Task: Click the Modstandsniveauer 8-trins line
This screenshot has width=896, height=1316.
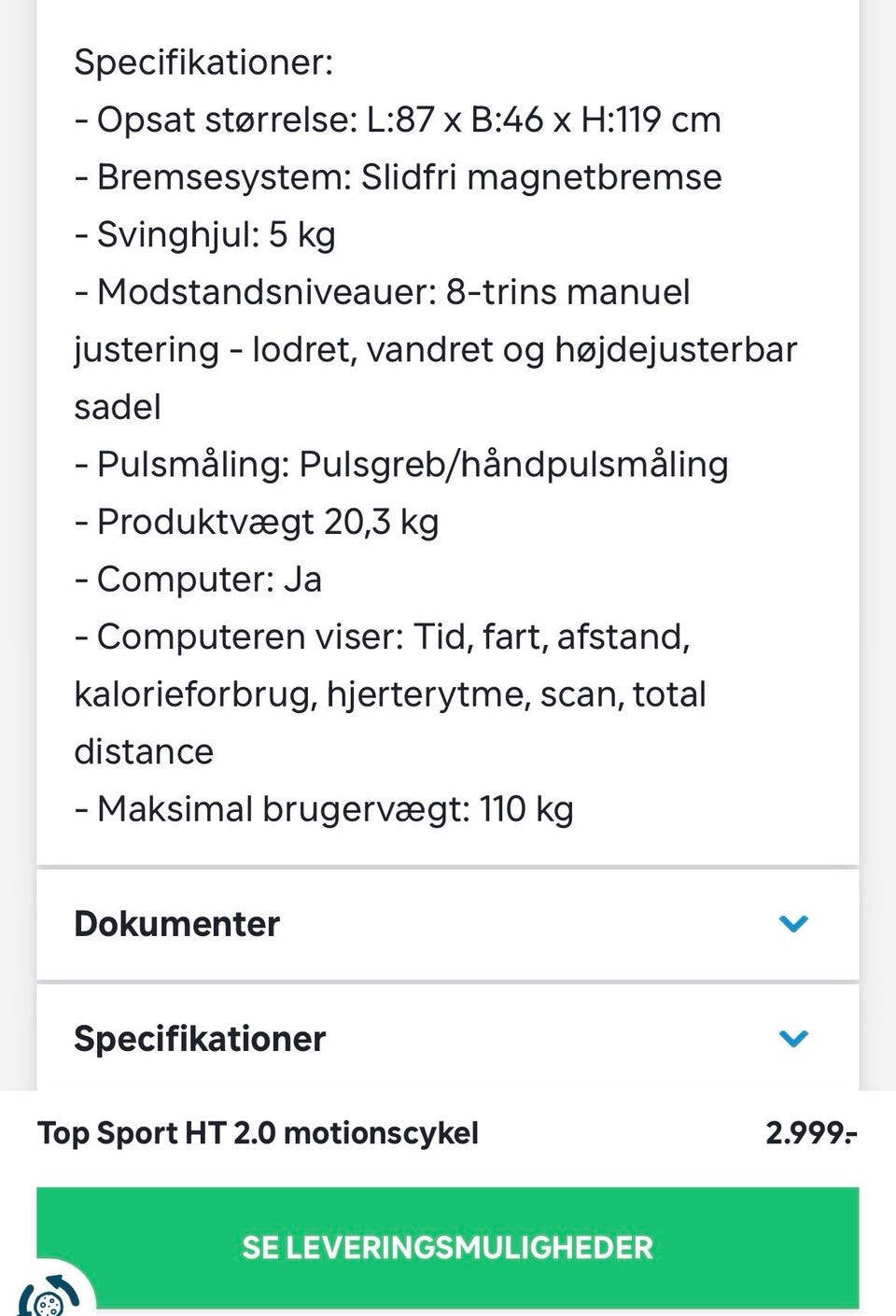Action: [x=383, y=292]
